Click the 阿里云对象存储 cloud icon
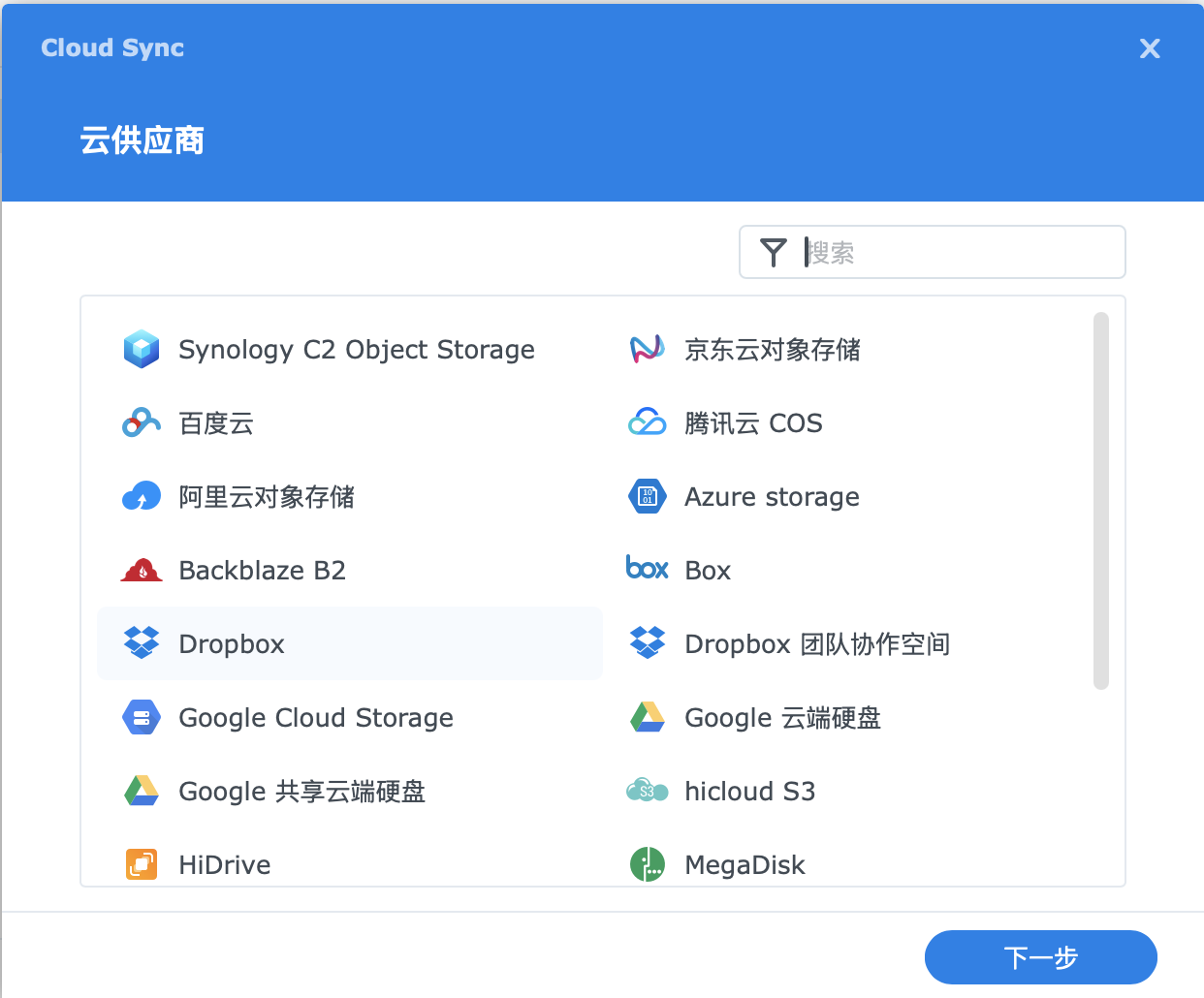 142,496
